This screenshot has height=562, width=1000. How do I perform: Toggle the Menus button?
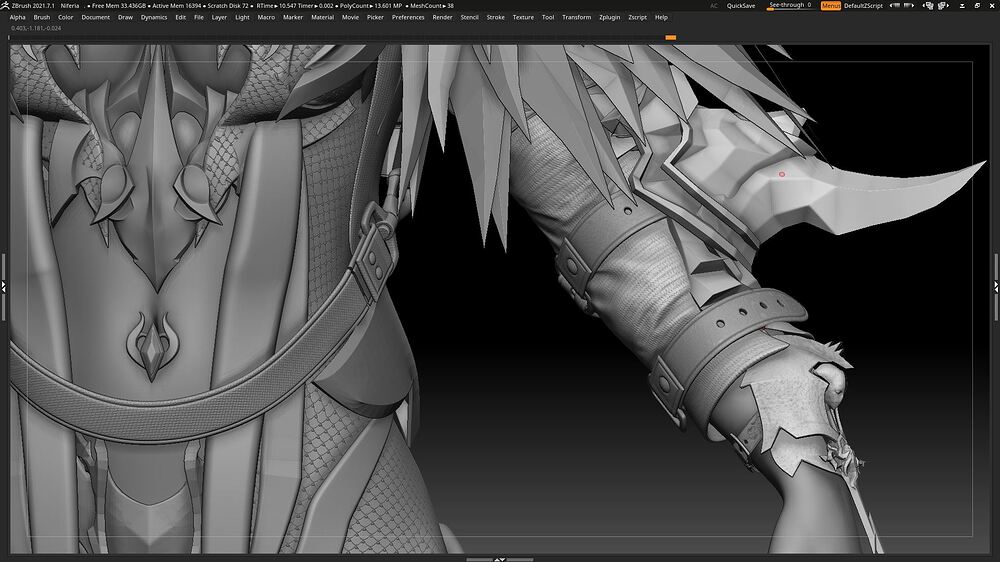[830, 6]
